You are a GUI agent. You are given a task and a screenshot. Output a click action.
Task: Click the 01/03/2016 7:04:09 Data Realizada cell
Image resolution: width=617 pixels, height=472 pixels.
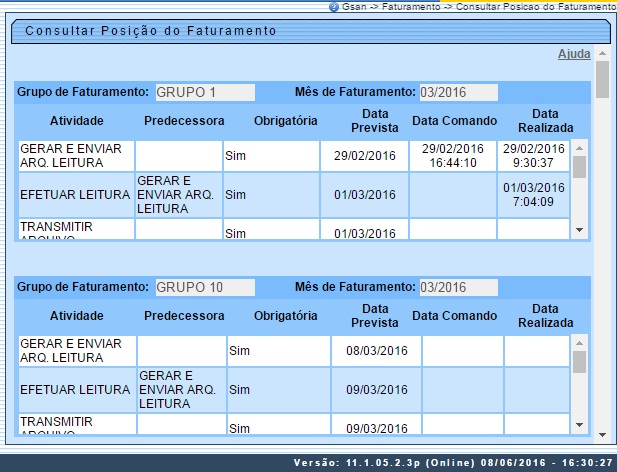[534, 195]
